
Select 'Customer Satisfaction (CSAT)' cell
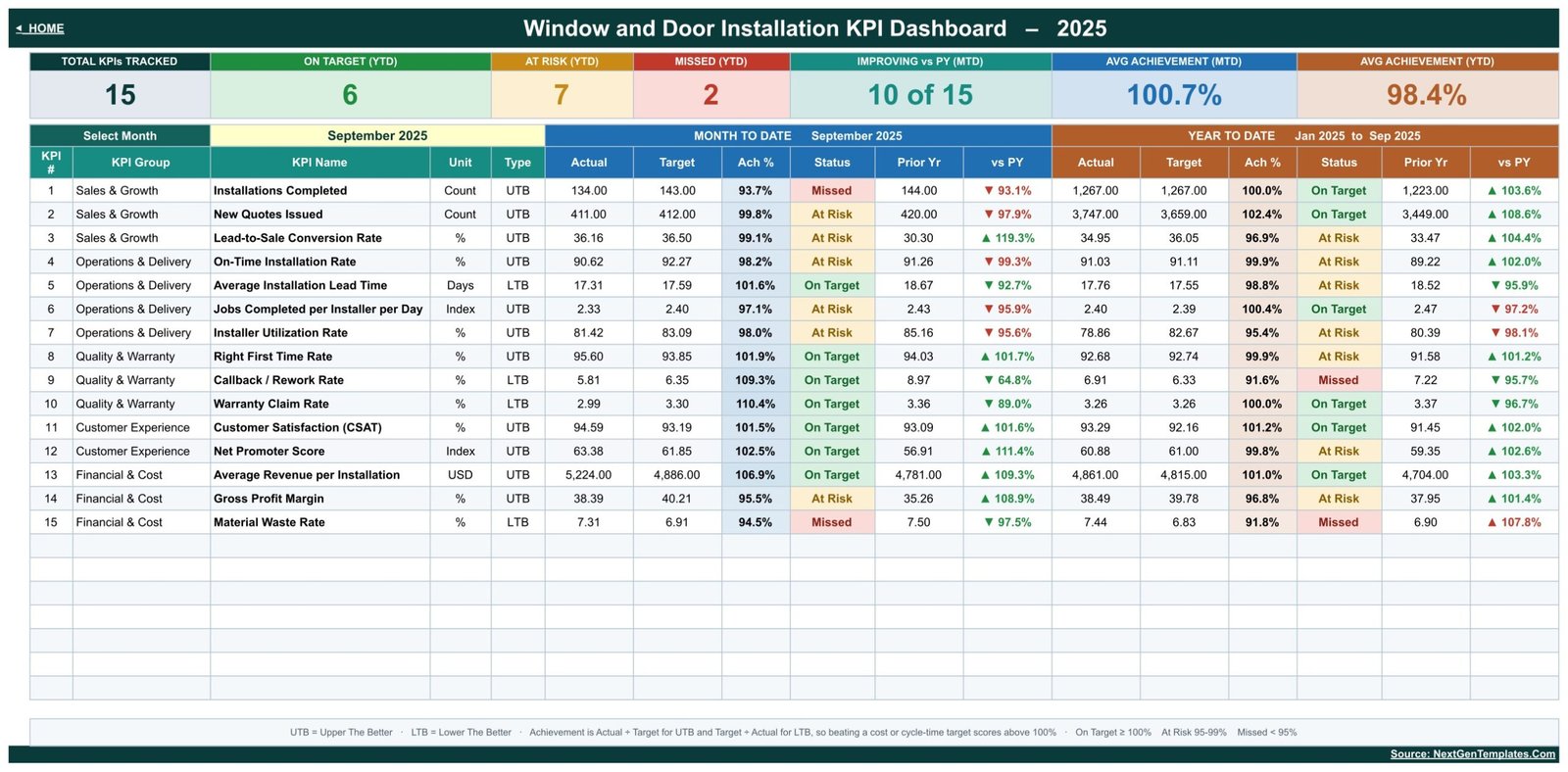pyautogui.click(x=319, y=427)
